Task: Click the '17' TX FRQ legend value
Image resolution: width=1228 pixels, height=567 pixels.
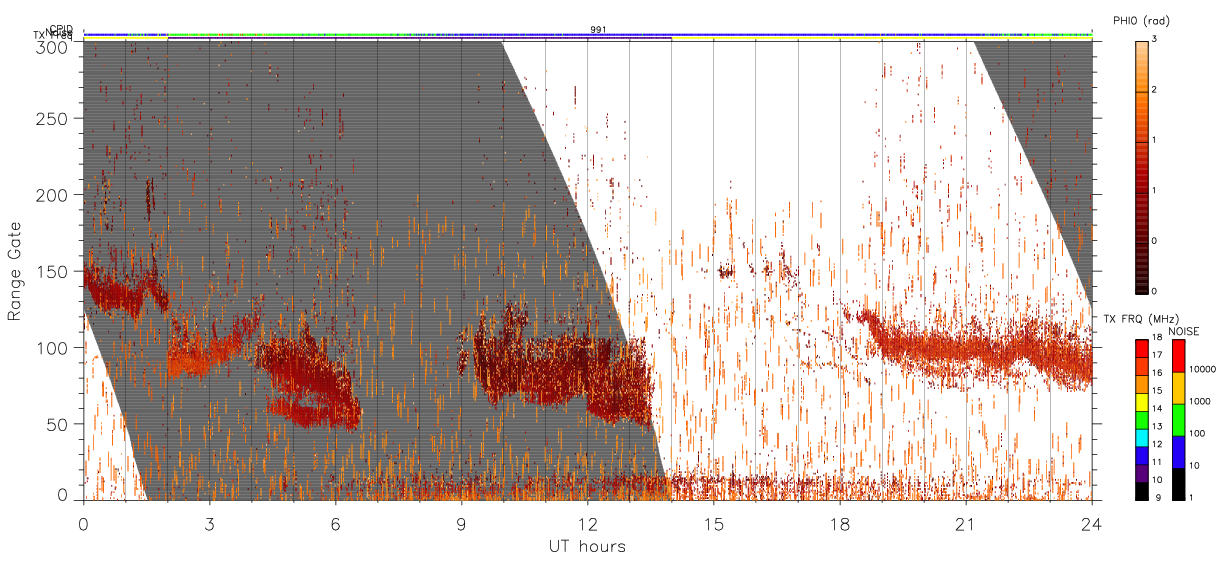Action: (x=1158, y=357)
